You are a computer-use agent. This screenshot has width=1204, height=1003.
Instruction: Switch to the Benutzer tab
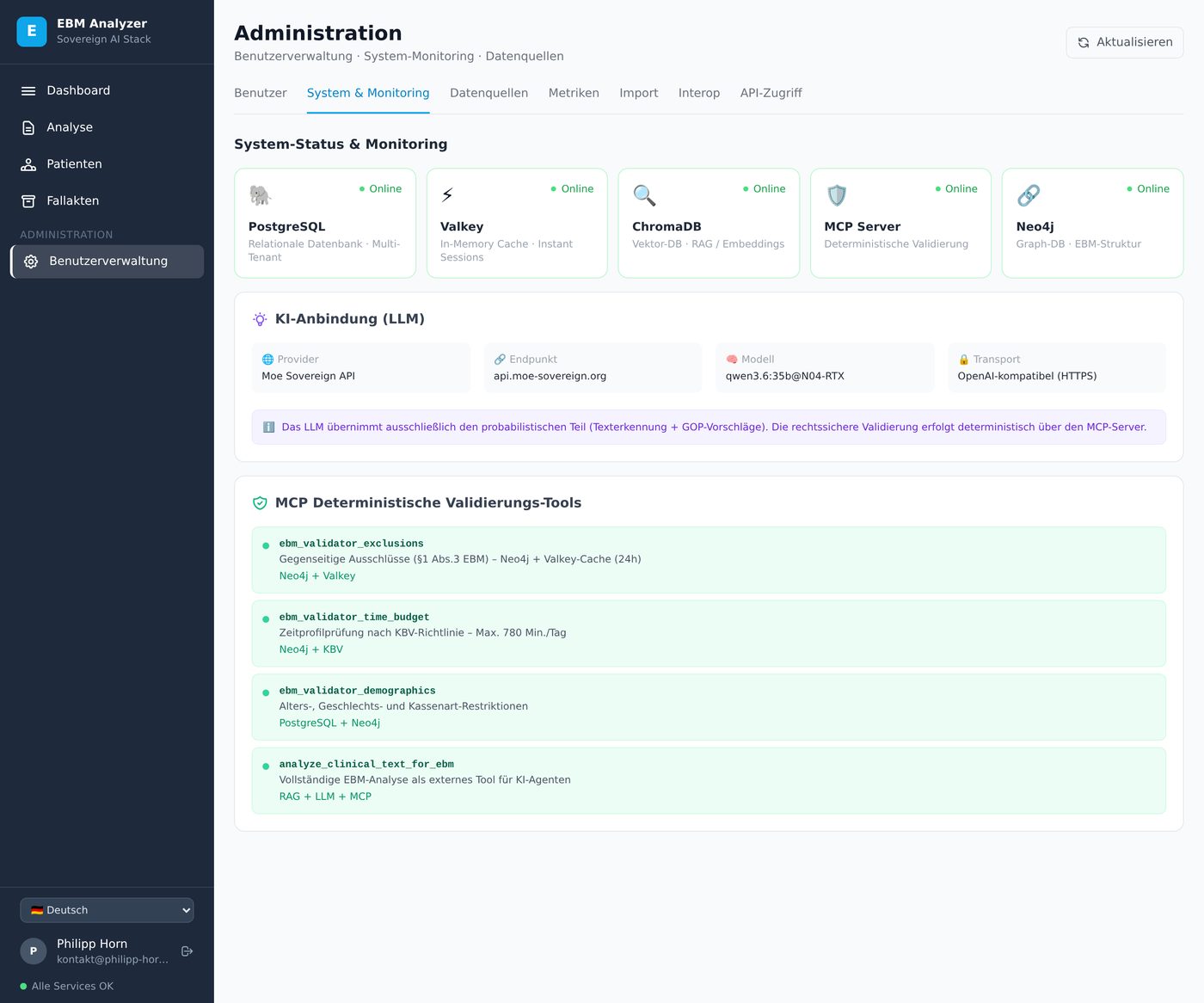(261, 93)
